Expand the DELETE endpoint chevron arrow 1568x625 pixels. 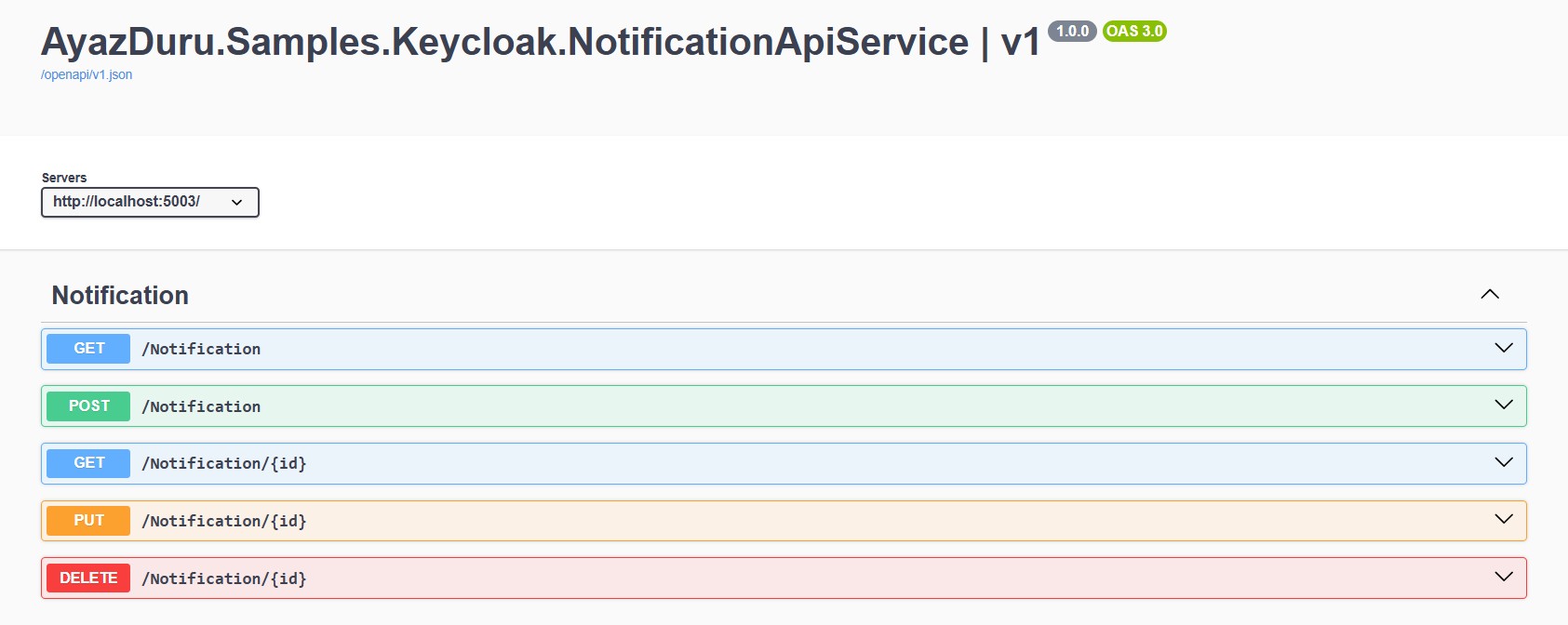[x=1503, y=577]
